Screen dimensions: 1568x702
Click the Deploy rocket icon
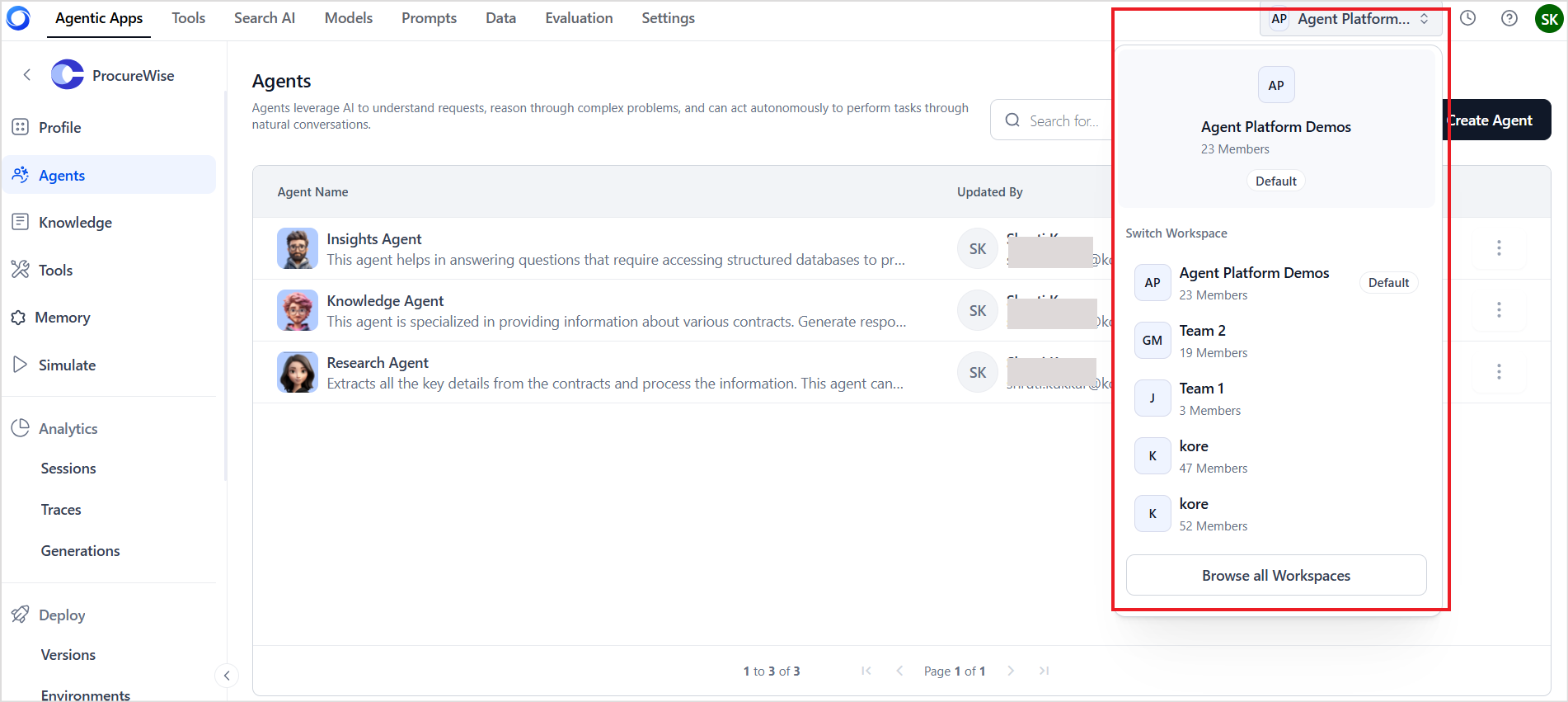click(21, 615)
